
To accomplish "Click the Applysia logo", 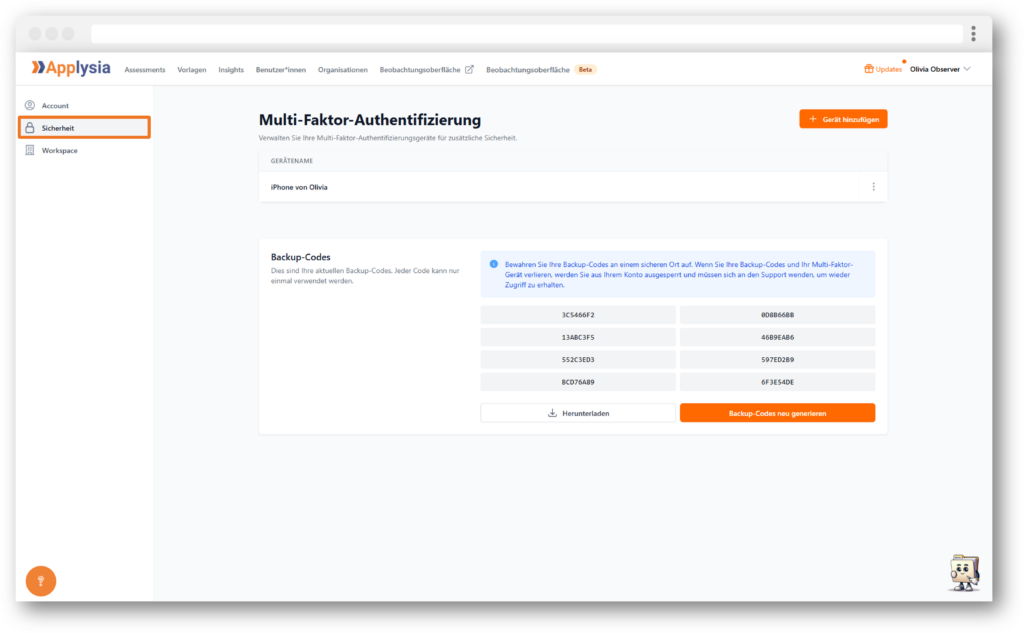I will click(71, 68).
